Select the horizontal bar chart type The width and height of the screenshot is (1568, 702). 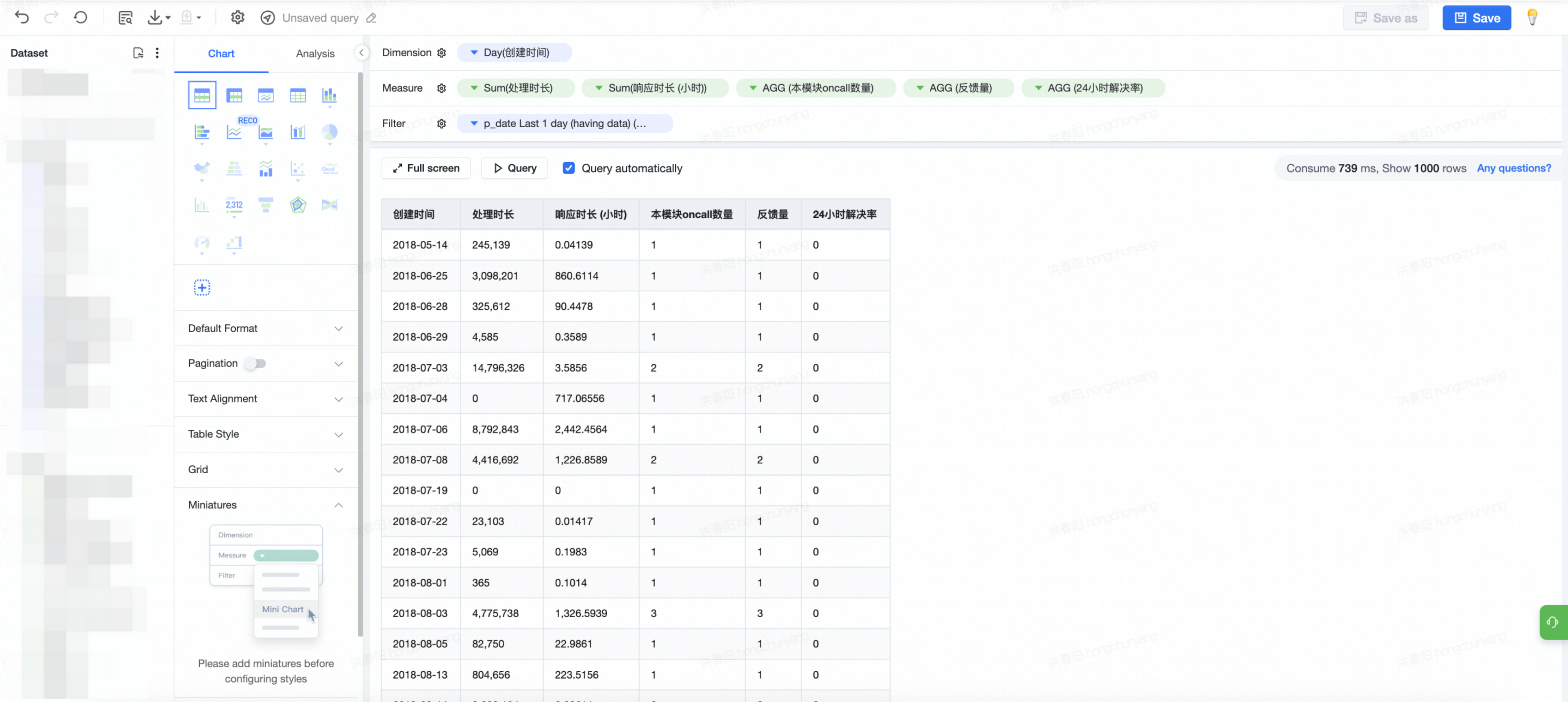[x=202, y=132]
